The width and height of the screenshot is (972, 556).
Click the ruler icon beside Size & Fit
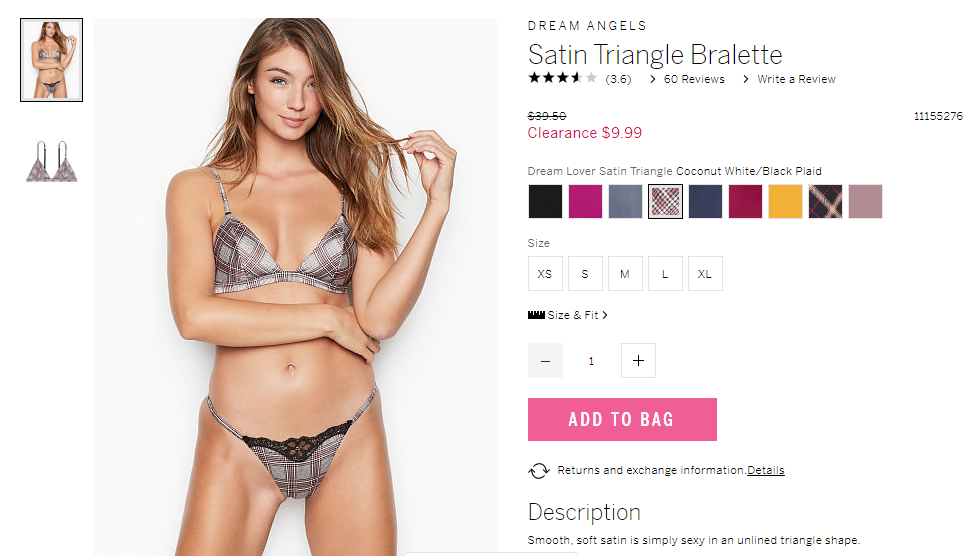pyautogui.click(x=536, y=315)
